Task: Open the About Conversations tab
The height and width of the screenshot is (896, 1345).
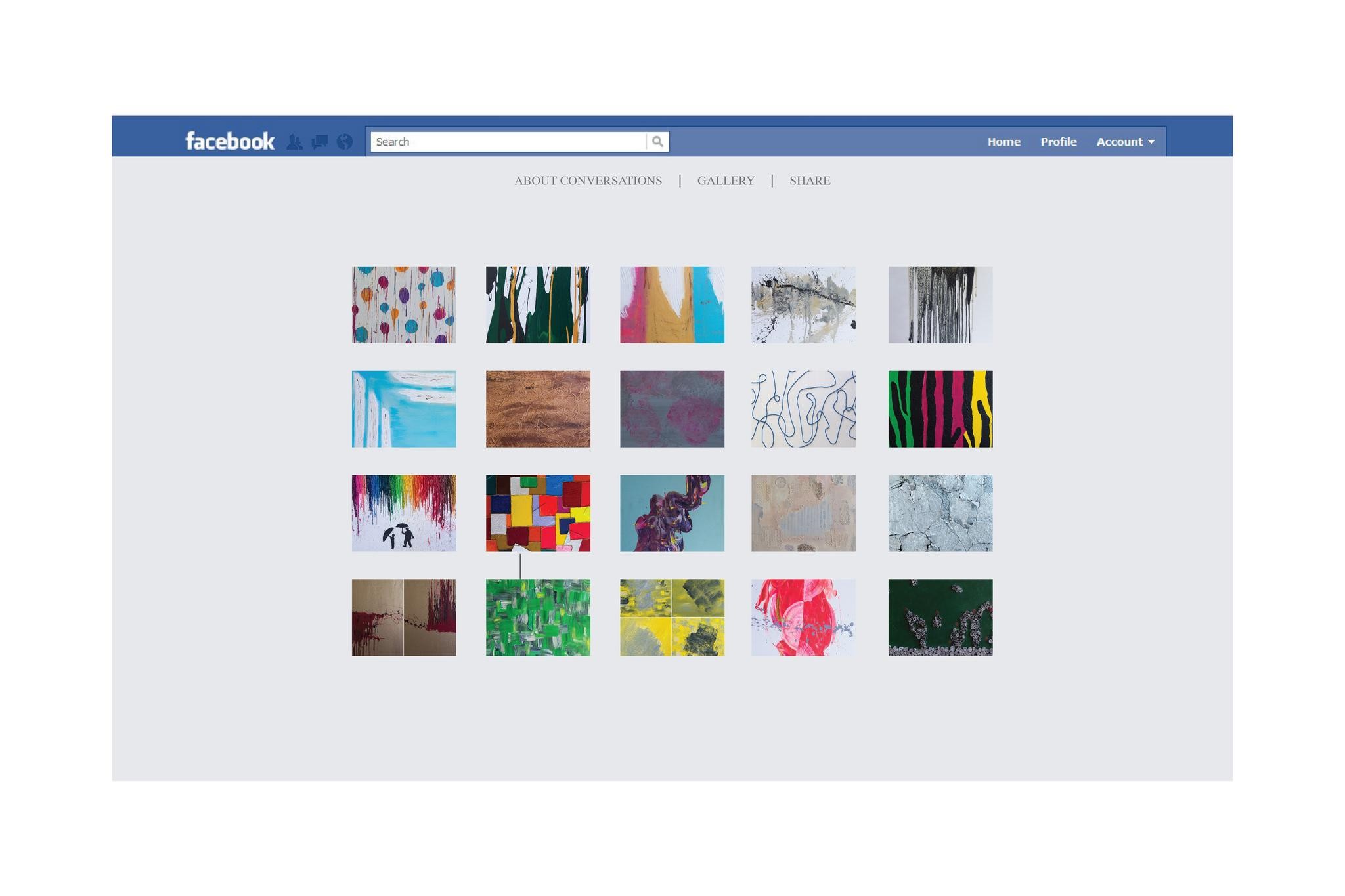Action: (588, 181)
